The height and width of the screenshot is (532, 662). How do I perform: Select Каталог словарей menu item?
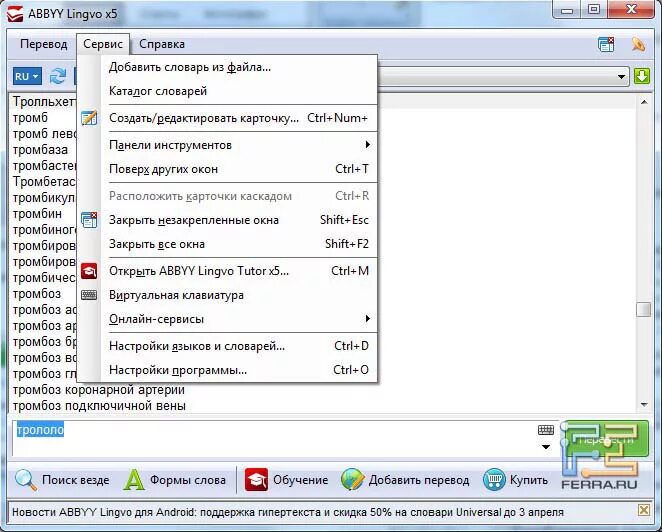(x=239, y=91)
